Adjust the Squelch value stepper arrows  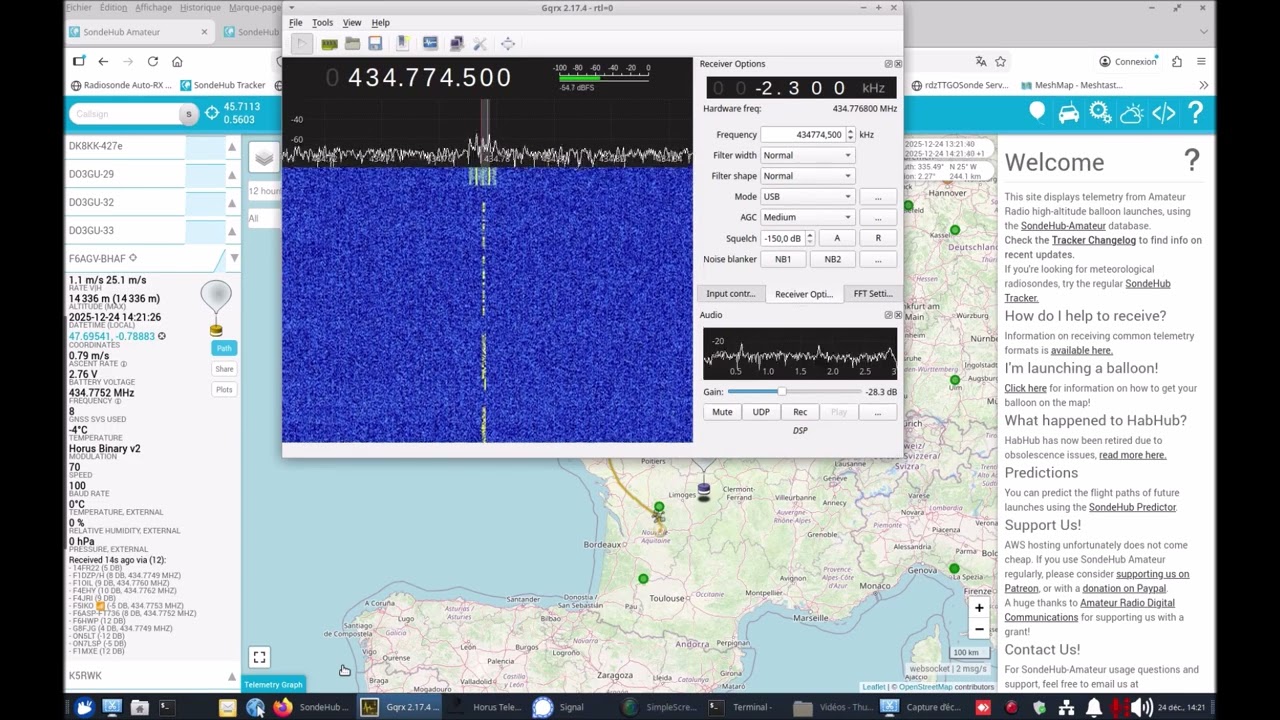click(809, 238)
